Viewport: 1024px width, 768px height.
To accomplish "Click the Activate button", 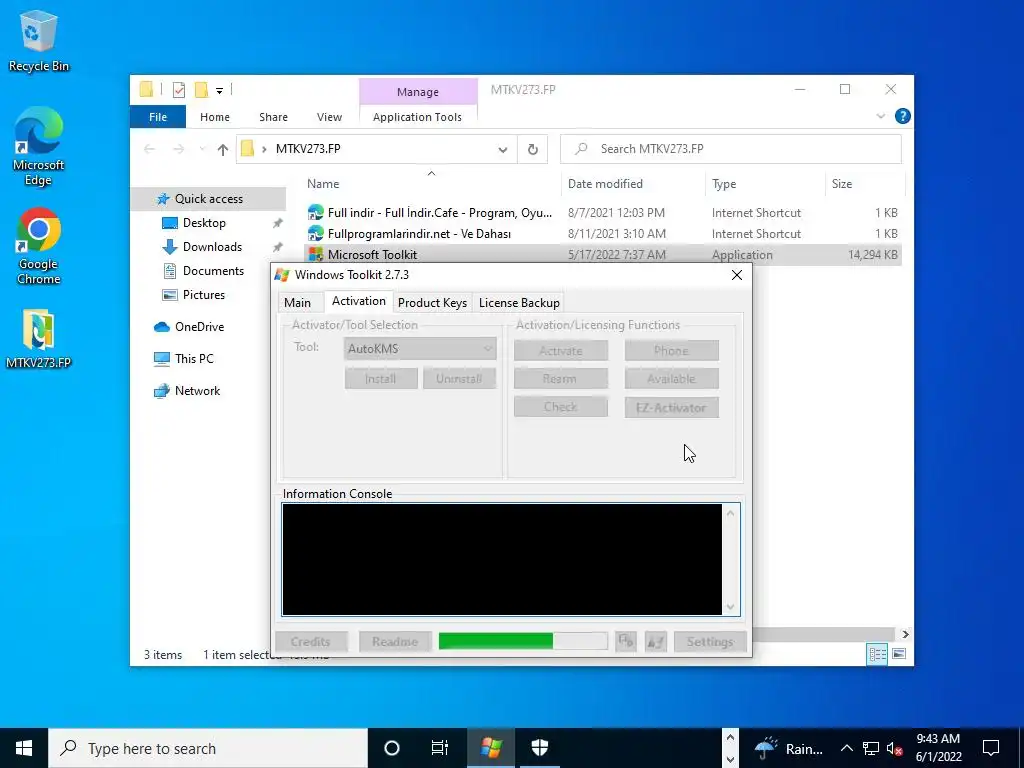I will click(x=560, y=351).
